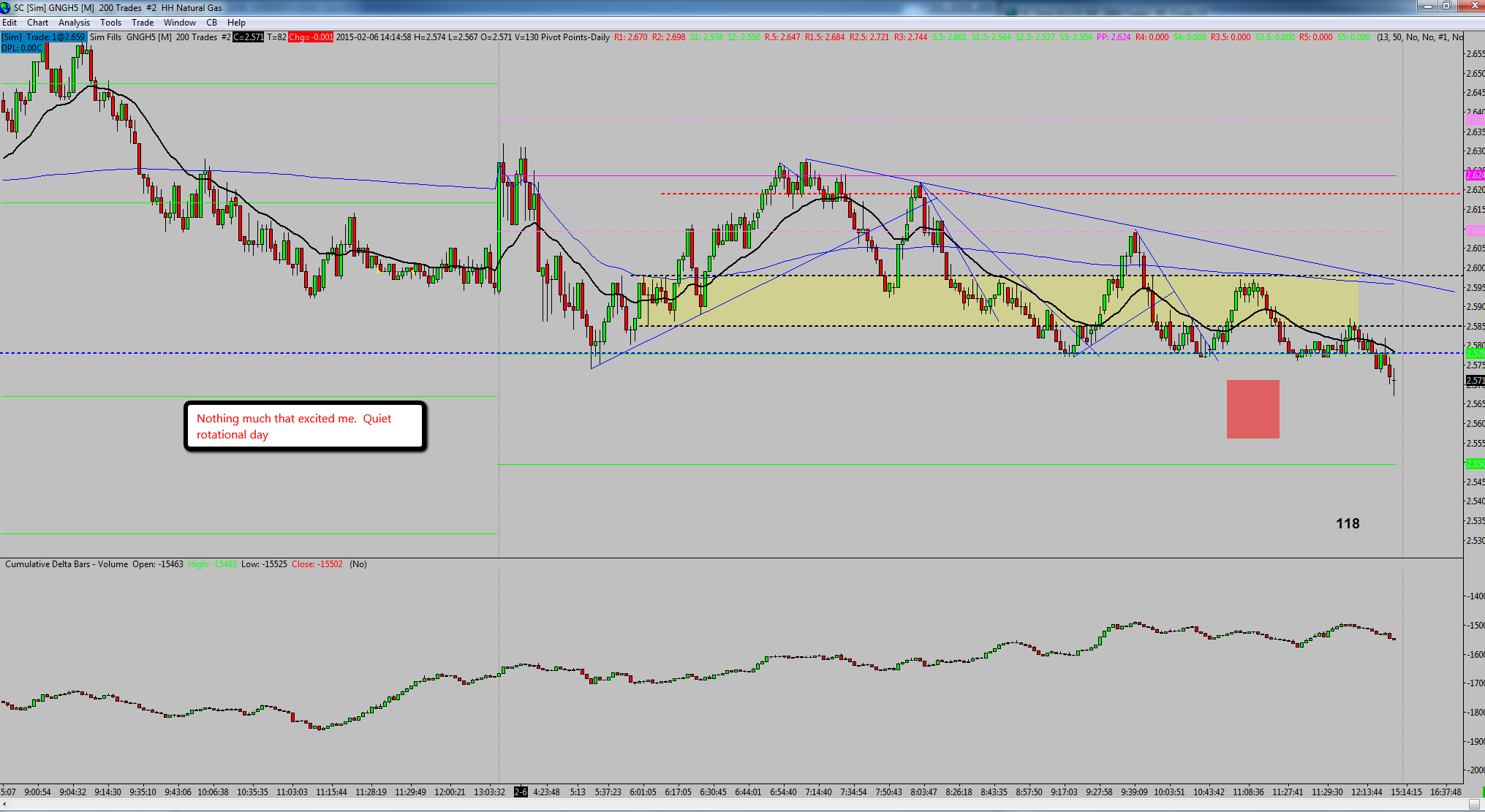Click the 'R2.5: 2.721' resistance value

[x=869, y=37]
